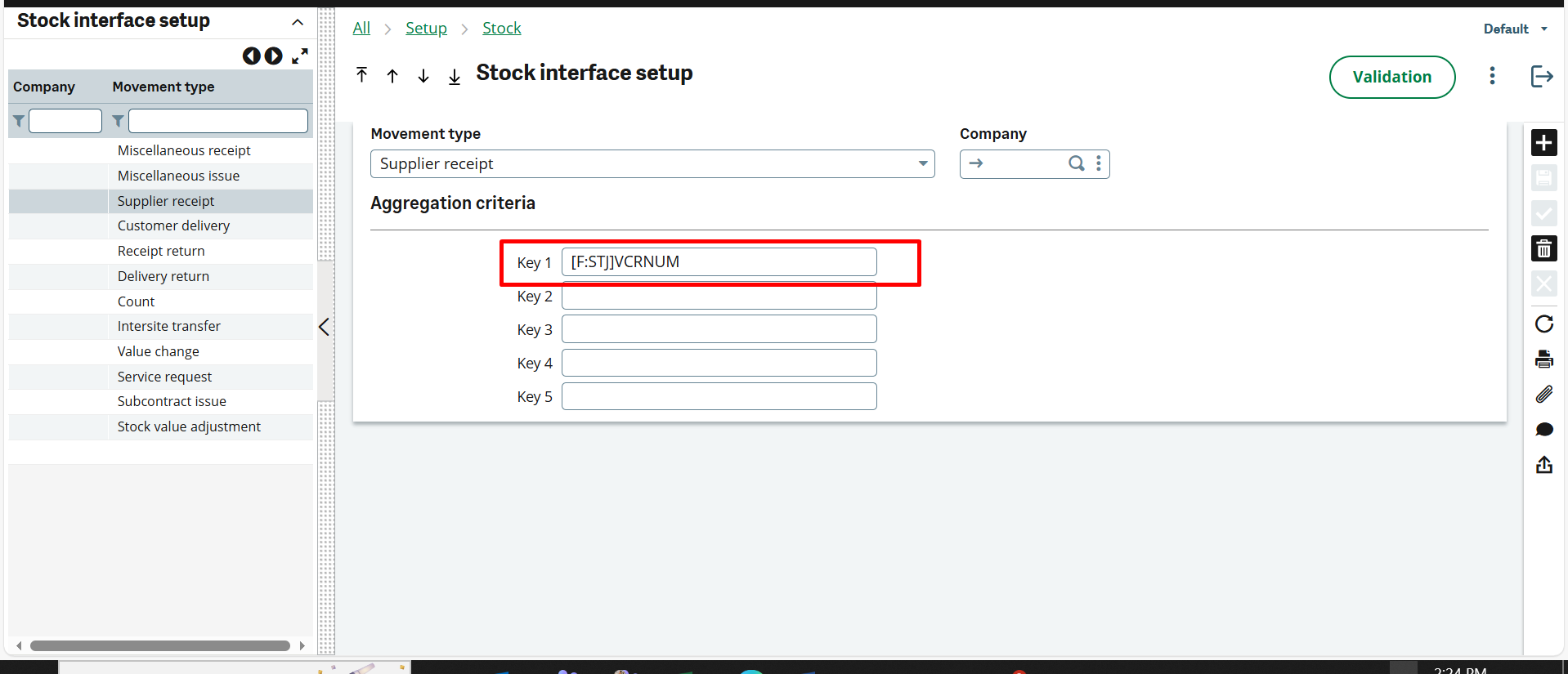Click into the Key 2 input field
Viewport: 1568px width, 674px height.
click(x=719, y=297)
